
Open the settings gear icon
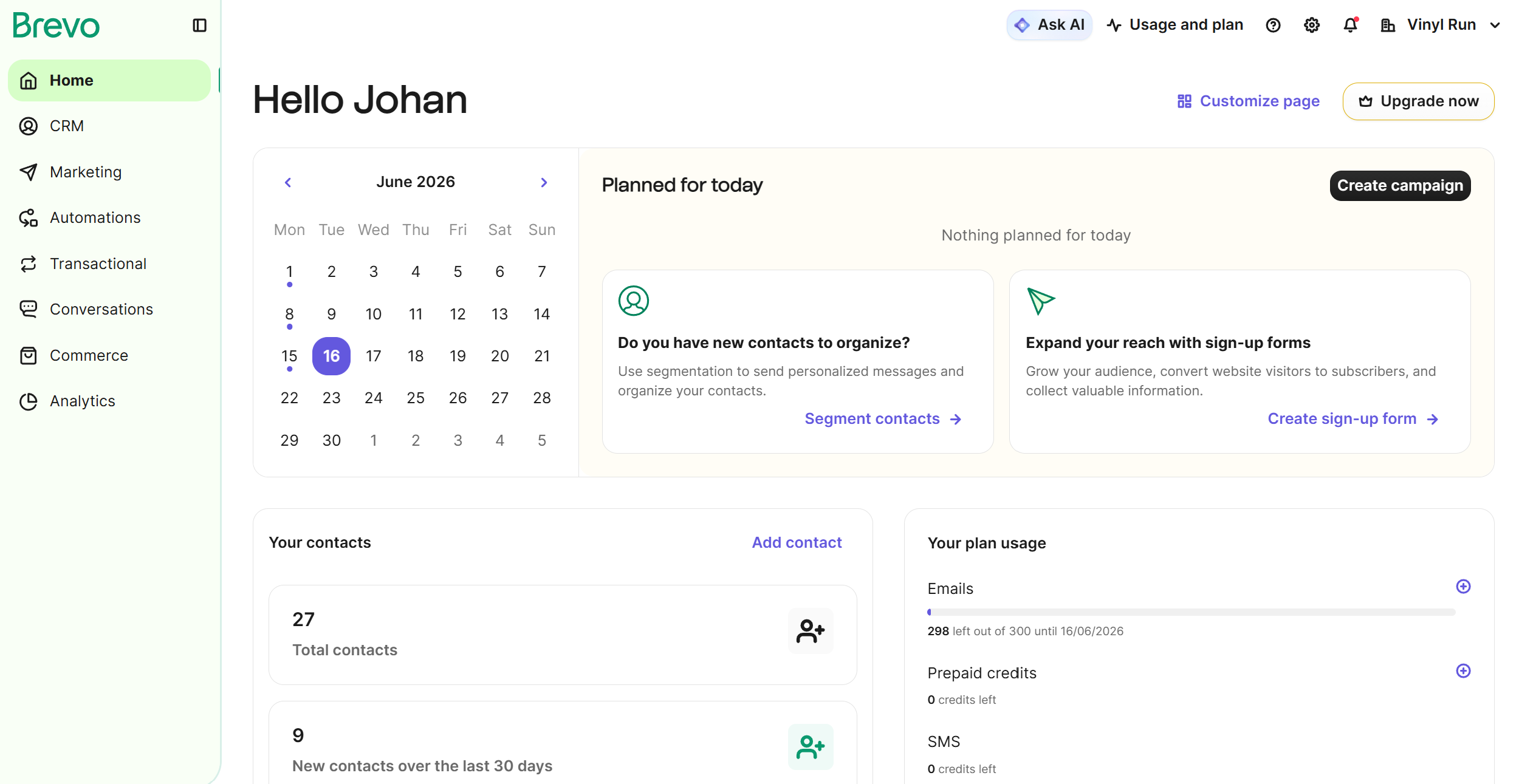(x=1312, y=25)
